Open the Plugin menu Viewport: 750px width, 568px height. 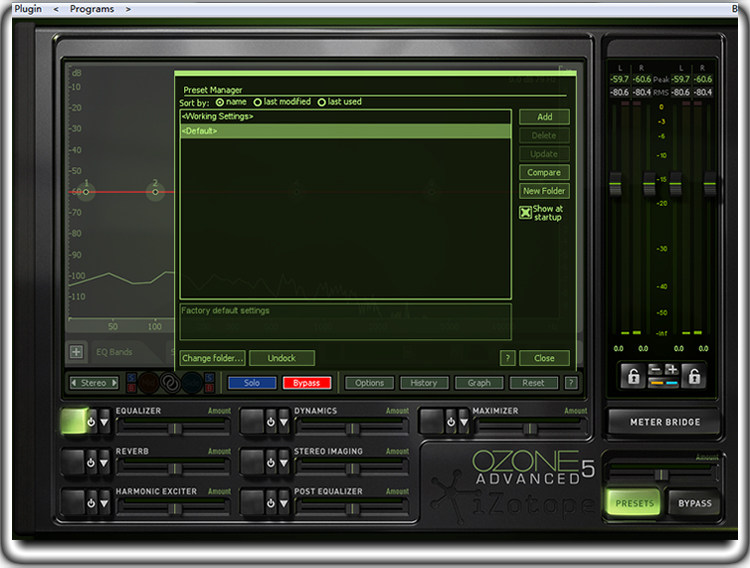(28, 9)
